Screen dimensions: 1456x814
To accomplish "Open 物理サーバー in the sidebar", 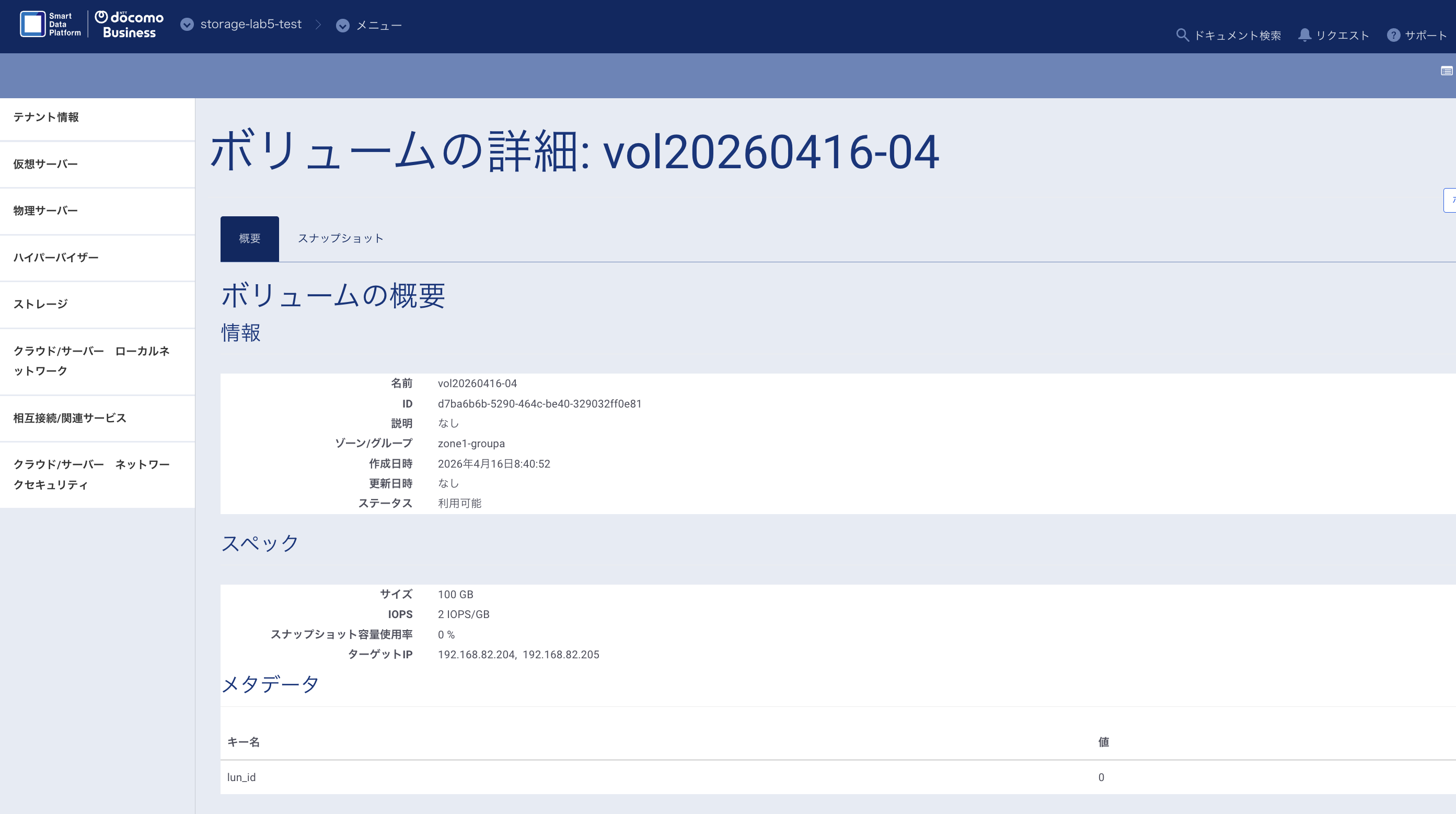I will coord(97,211).
